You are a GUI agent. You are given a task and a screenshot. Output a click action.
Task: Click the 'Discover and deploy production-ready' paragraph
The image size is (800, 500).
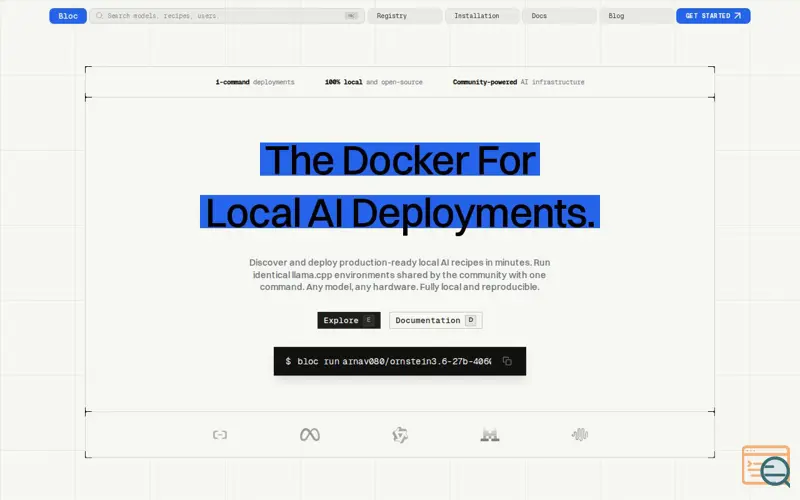[399, 274]
